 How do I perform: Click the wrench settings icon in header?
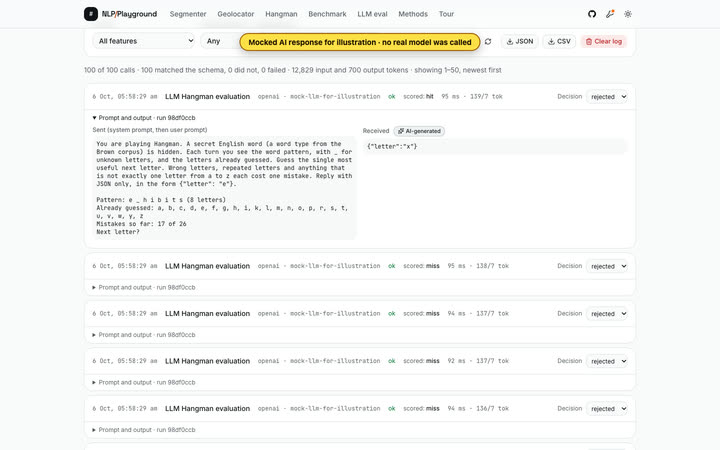(x=610, y=14)
